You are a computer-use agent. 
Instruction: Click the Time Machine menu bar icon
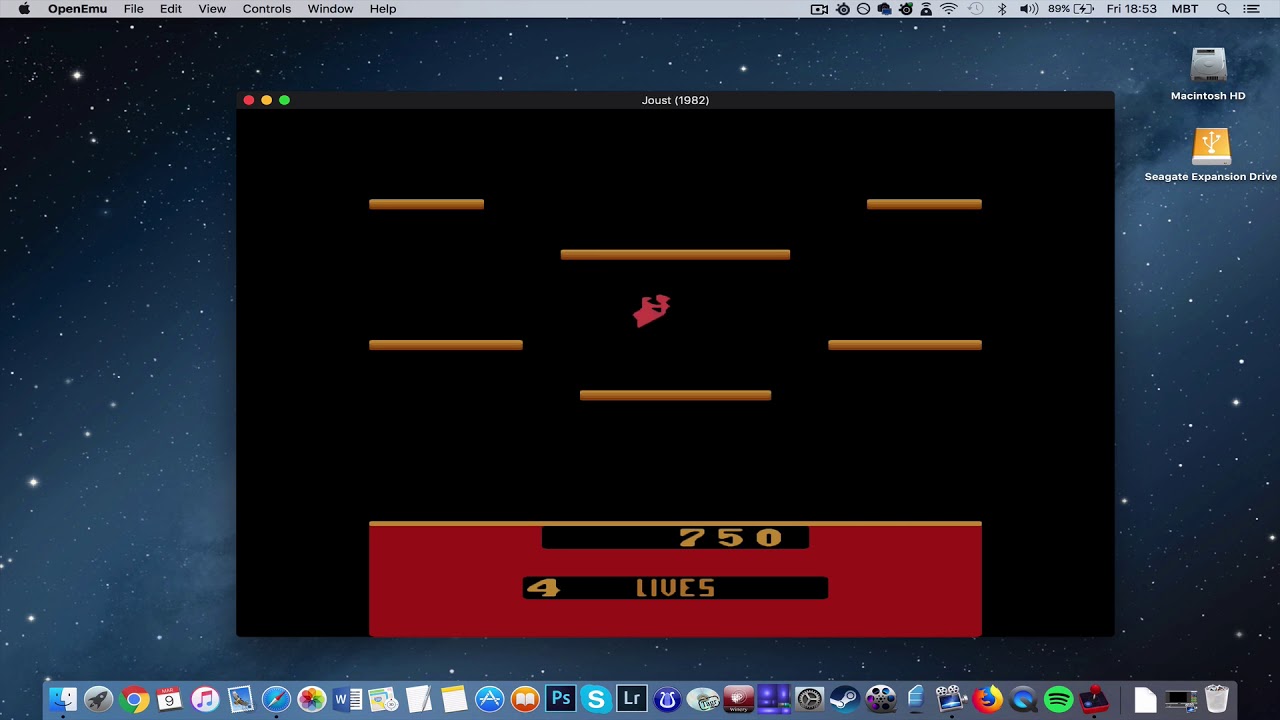976,9
